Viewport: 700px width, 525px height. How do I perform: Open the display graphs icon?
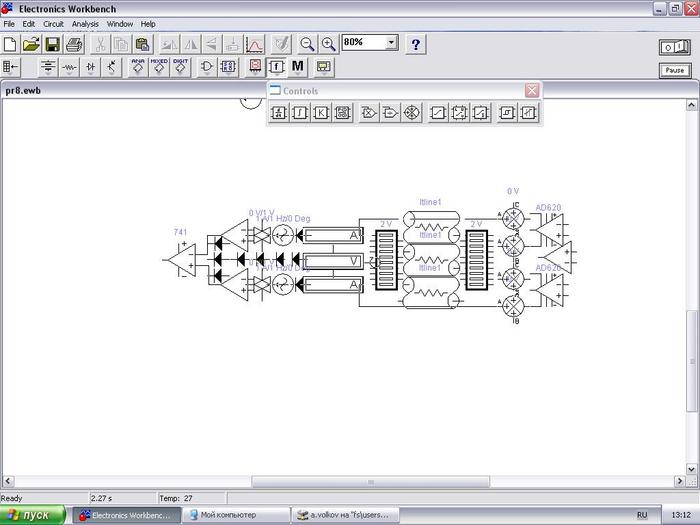(x=254, y=44)
